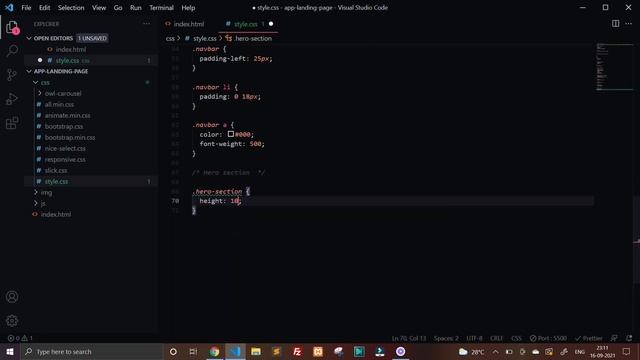Click the notifications bell in status bar

click(x=629, y=338)
